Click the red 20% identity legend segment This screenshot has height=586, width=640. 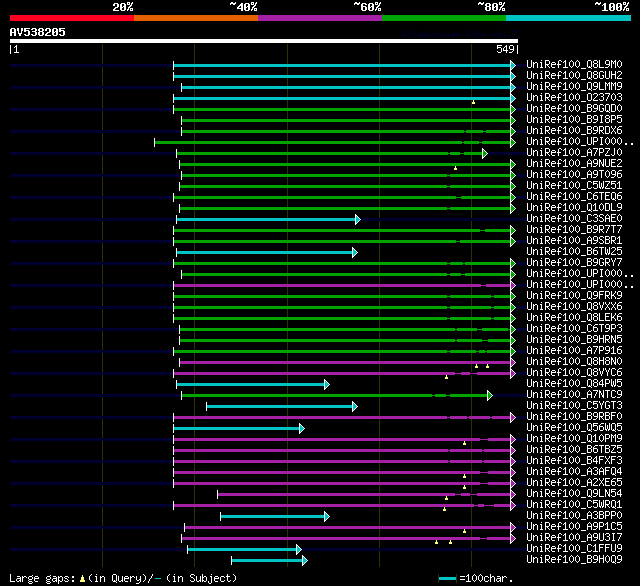(x=72, y=18)
